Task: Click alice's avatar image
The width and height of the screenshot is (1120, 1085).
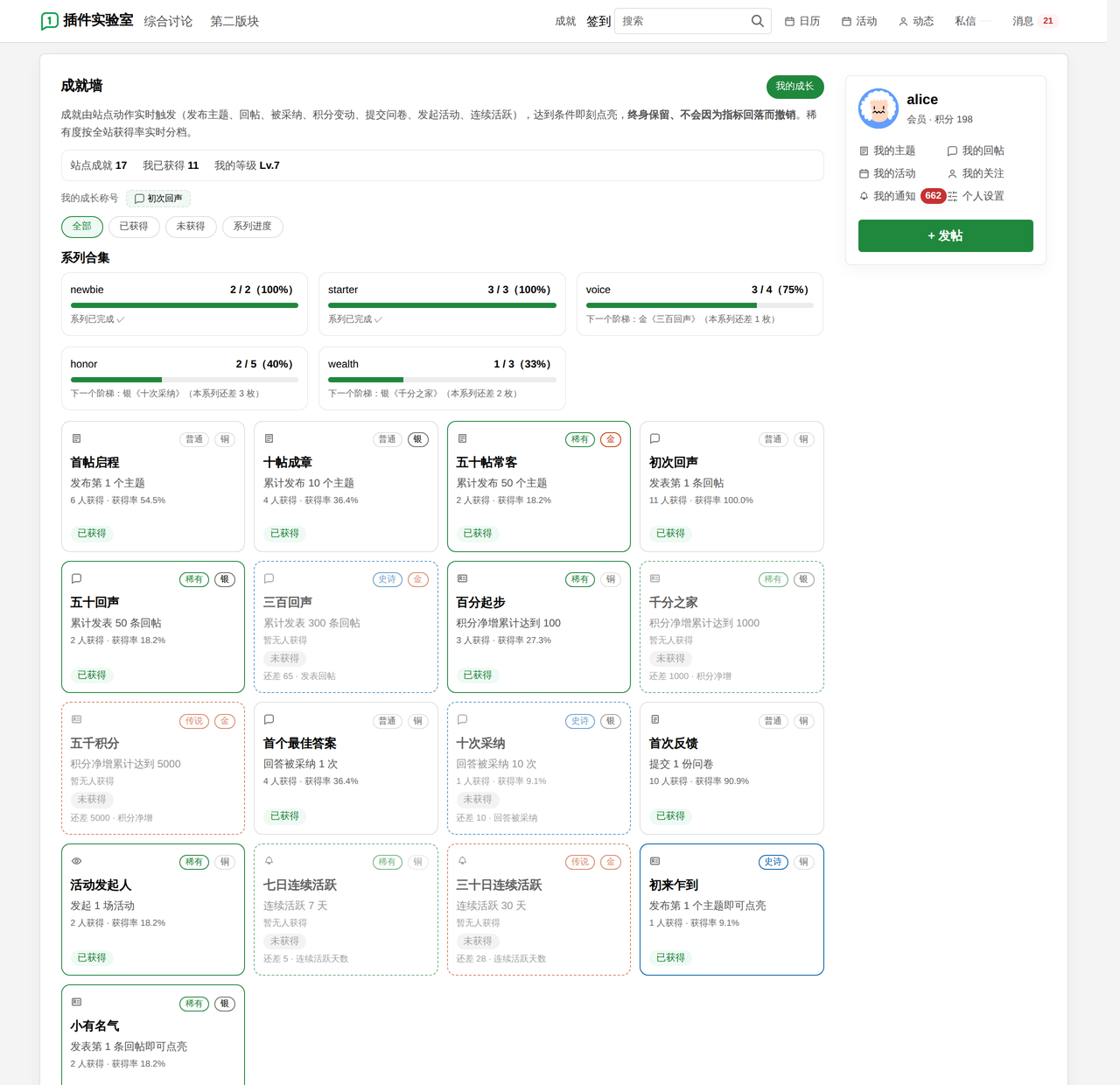Action: (x=878, y=108)
